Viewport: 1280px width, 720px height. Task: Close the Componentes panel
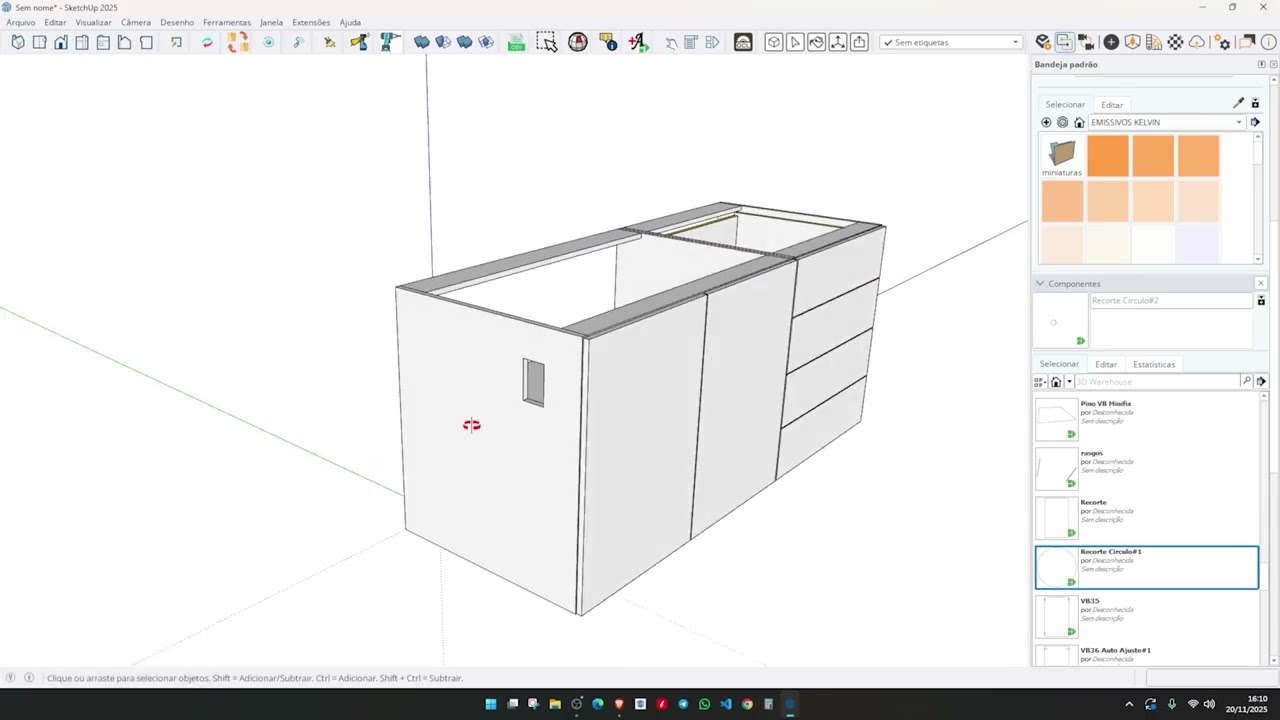1260,283
